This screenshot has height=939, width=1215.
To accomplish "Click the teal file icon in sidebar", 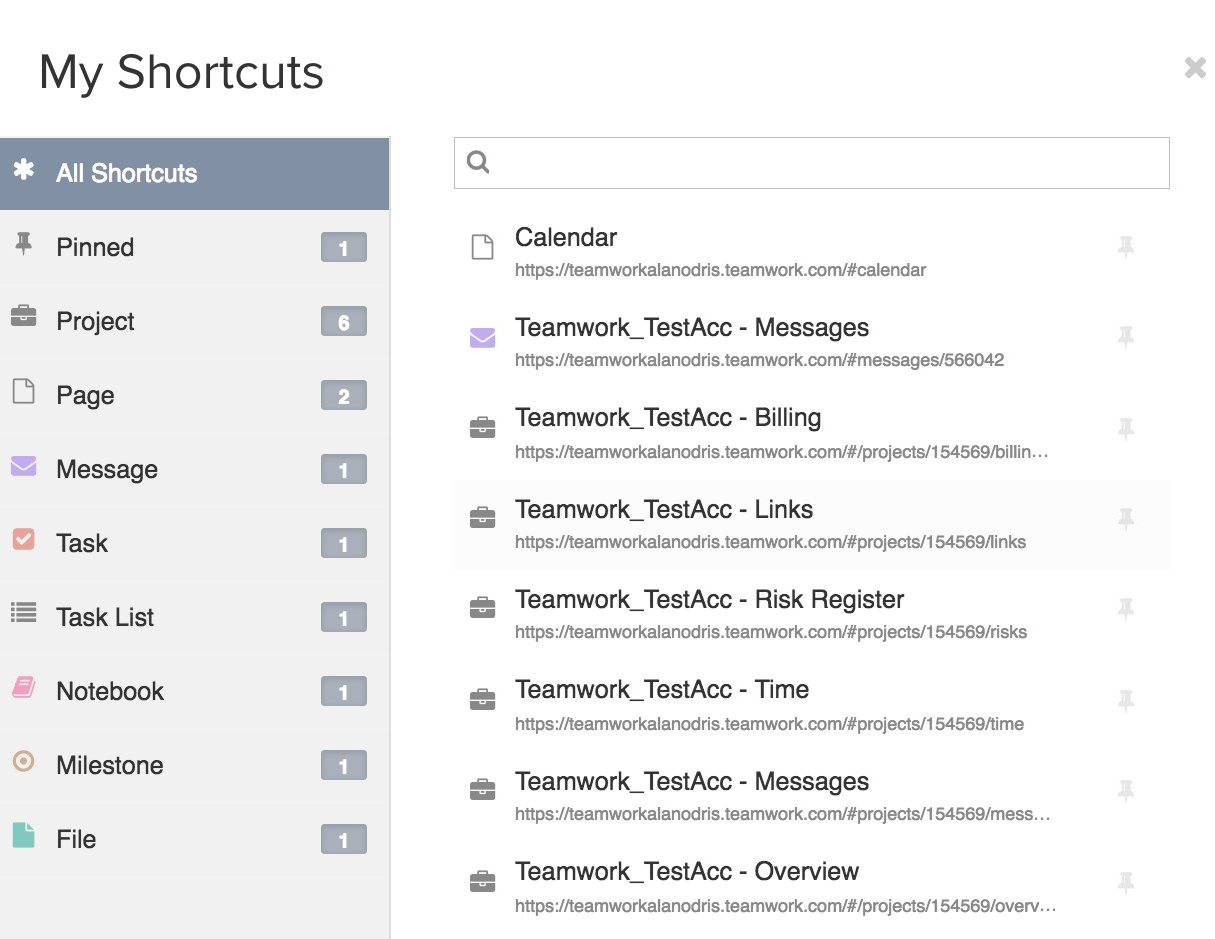I will tap(23, 835).
